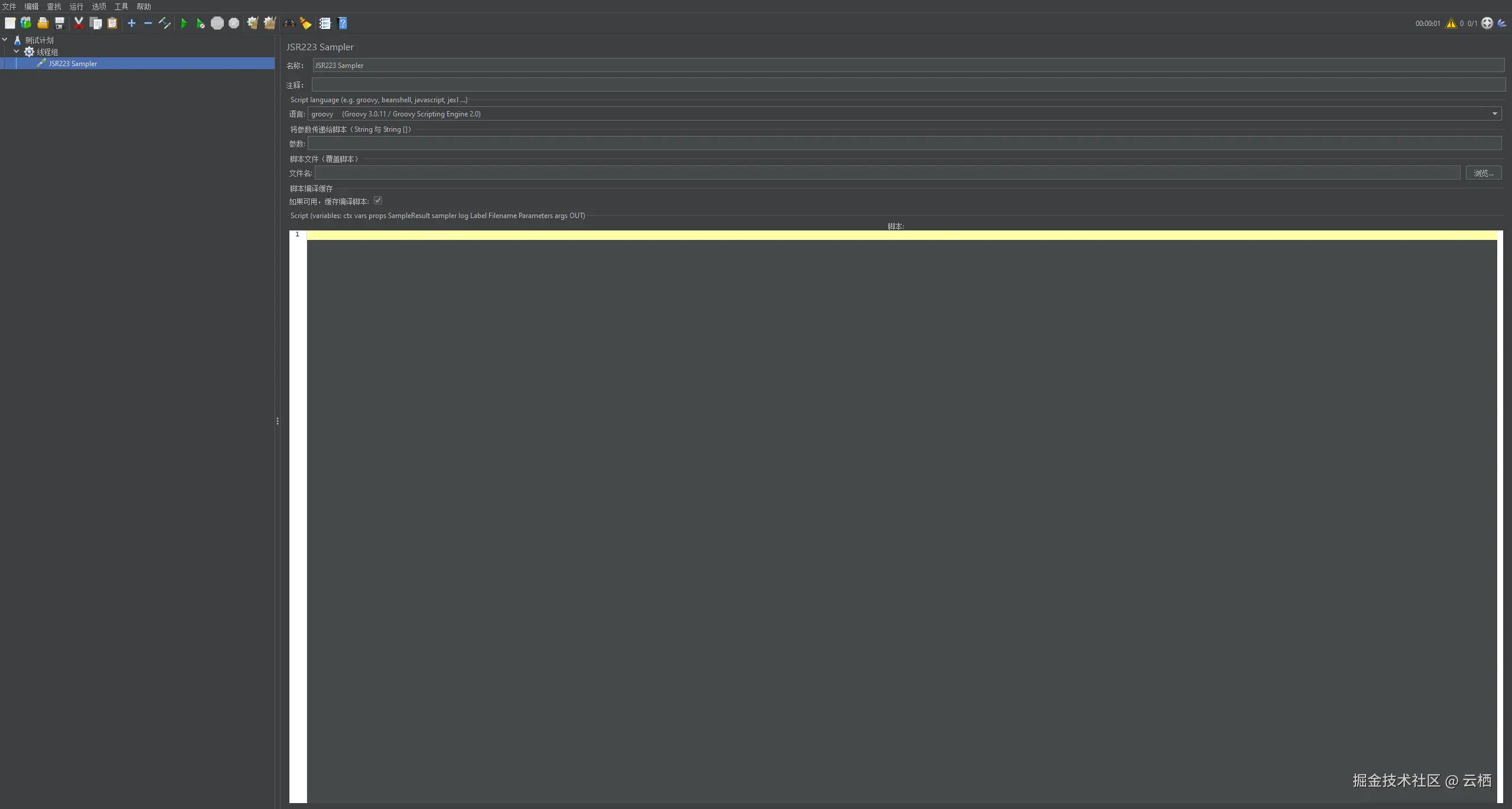Collapse the 线程组 tree node
This screenshot has width=1512, height=809.
click(17, 52)
